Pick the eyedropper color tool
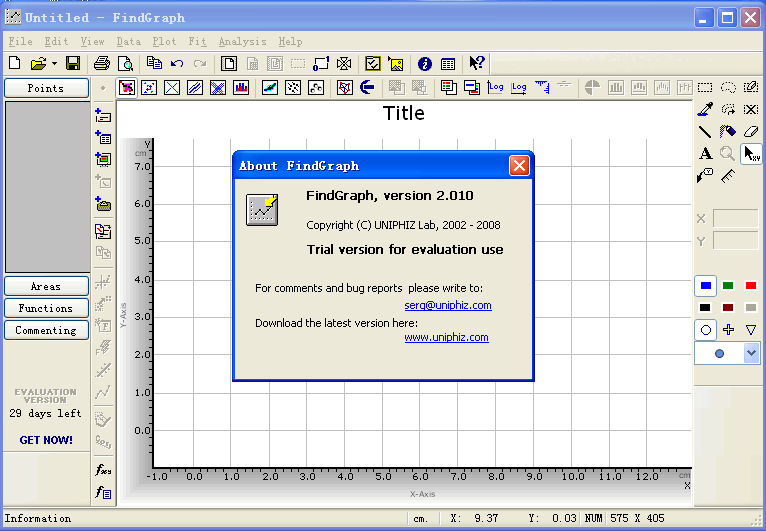766x531 pixels. point(705,109)
